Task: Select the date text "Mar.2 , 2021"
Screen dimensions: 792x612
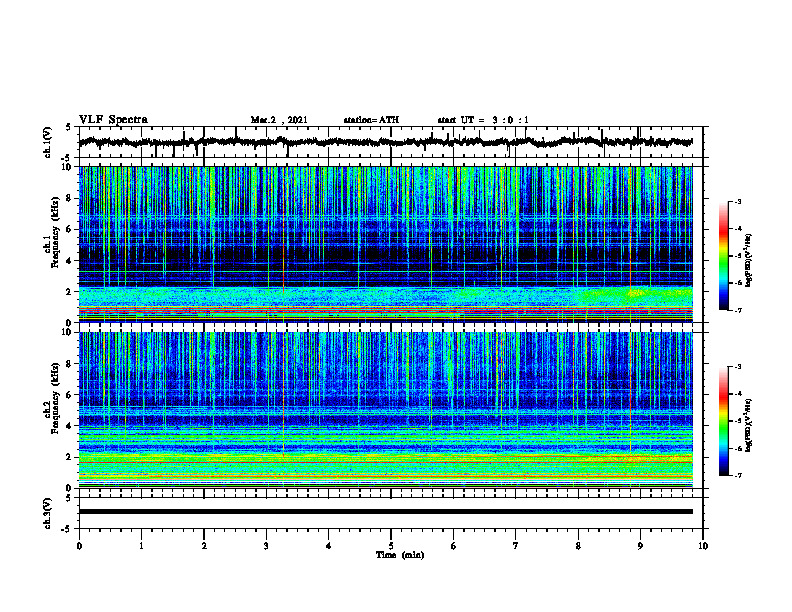Action: click(279, 120)
